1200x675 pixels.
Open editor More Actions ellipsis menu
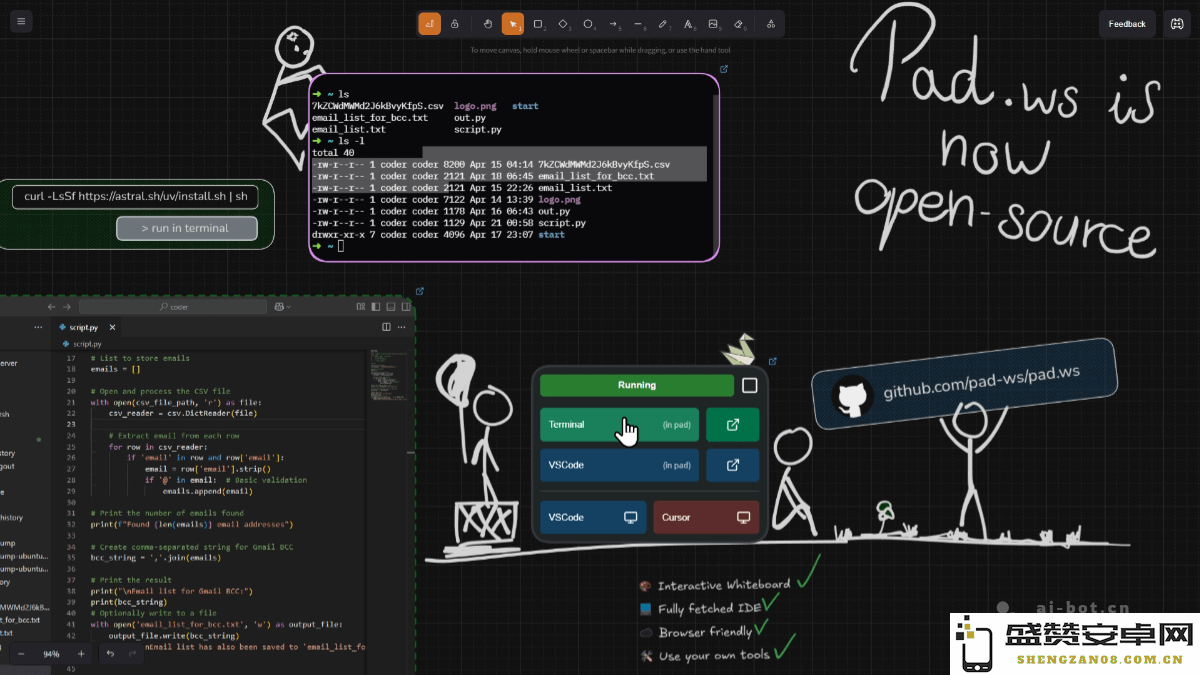[403, 327]
